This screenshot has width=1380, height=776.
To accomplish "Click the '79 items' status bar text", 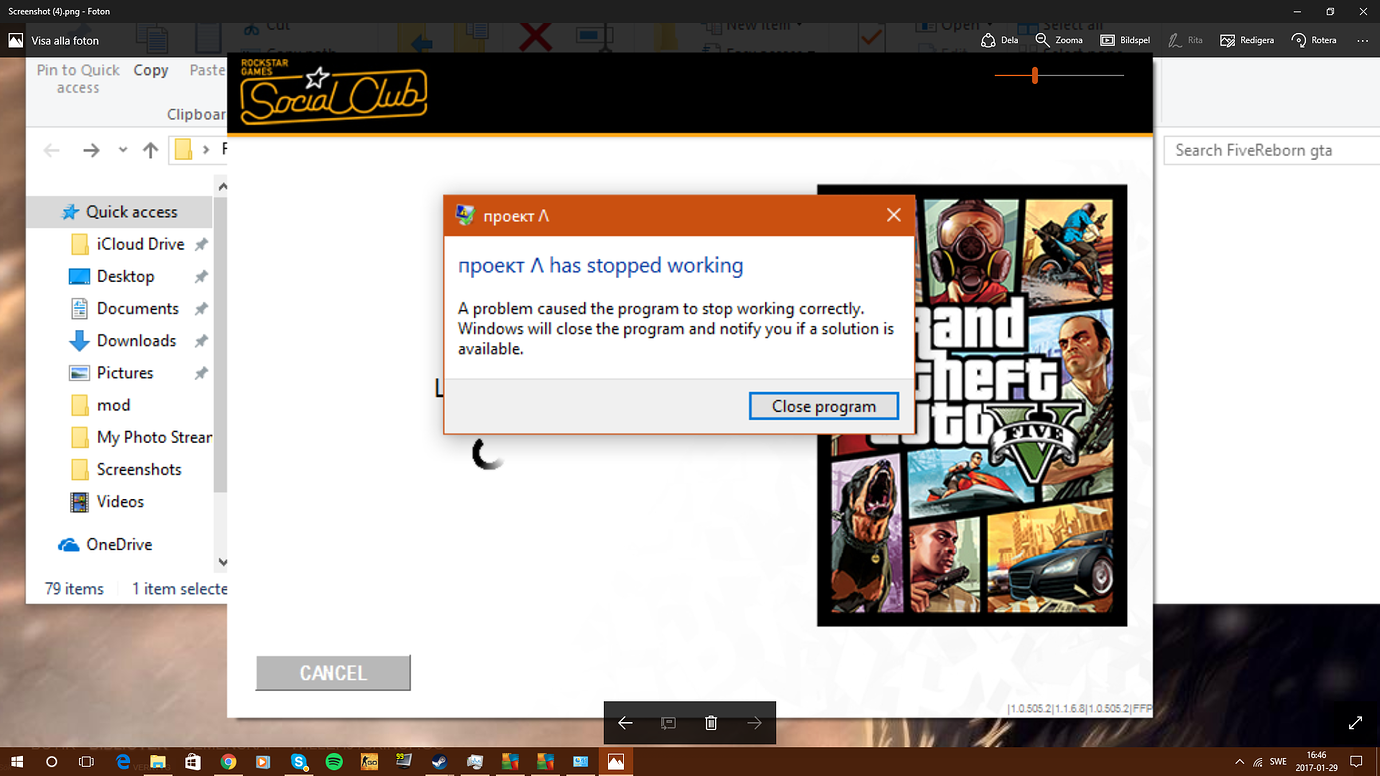I will click(x=74, y=589).
